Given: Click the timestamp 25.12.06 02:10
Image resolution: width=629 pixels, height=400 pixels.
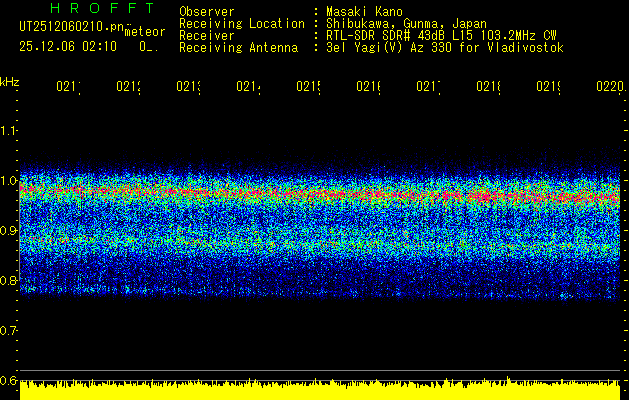Looking at the screenshot, I should coord(68,47).
